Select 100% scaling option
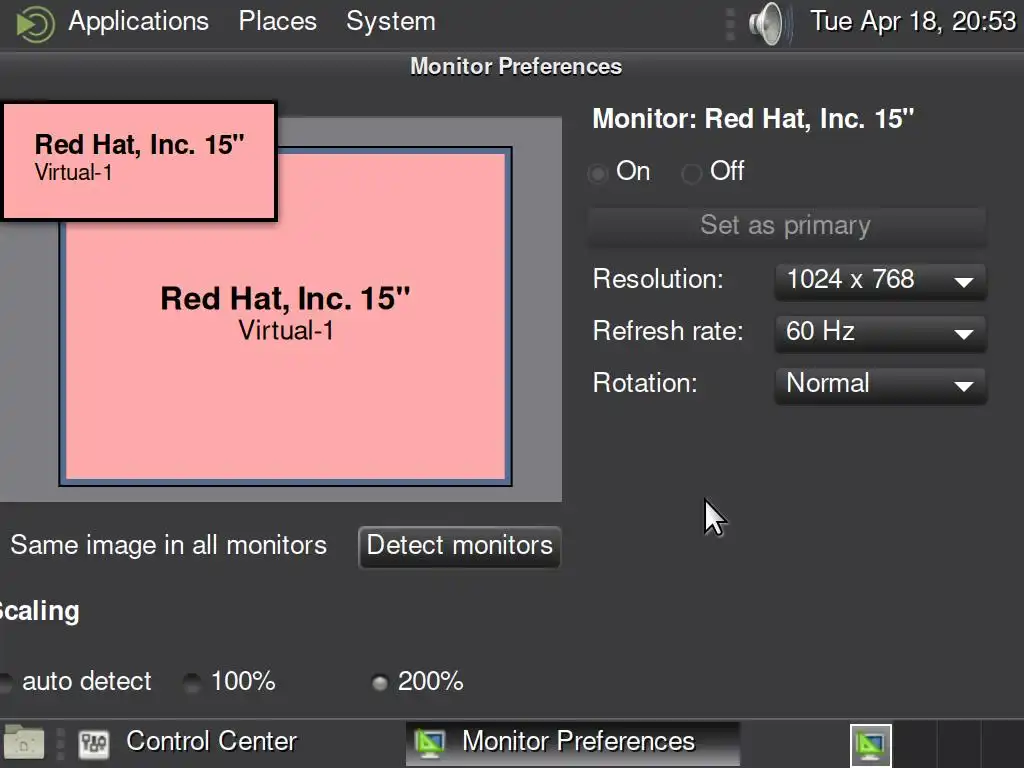The width and height of the screenshot is (1024, 768). [x=192, y=682]
